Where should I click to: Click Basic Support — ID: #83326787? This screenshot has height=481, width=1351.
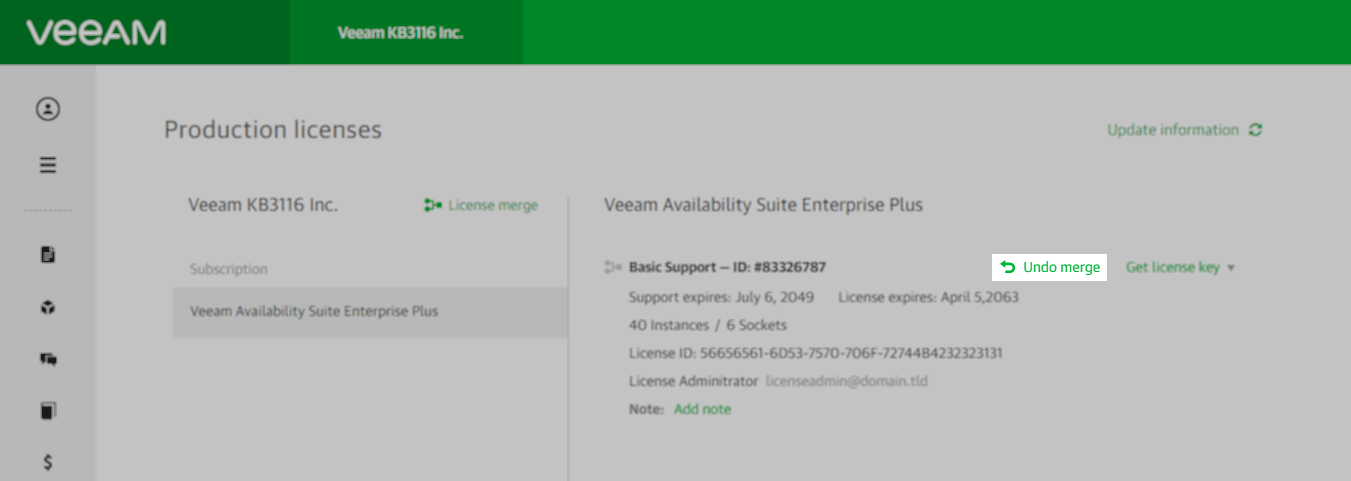[x=727, y=267]
